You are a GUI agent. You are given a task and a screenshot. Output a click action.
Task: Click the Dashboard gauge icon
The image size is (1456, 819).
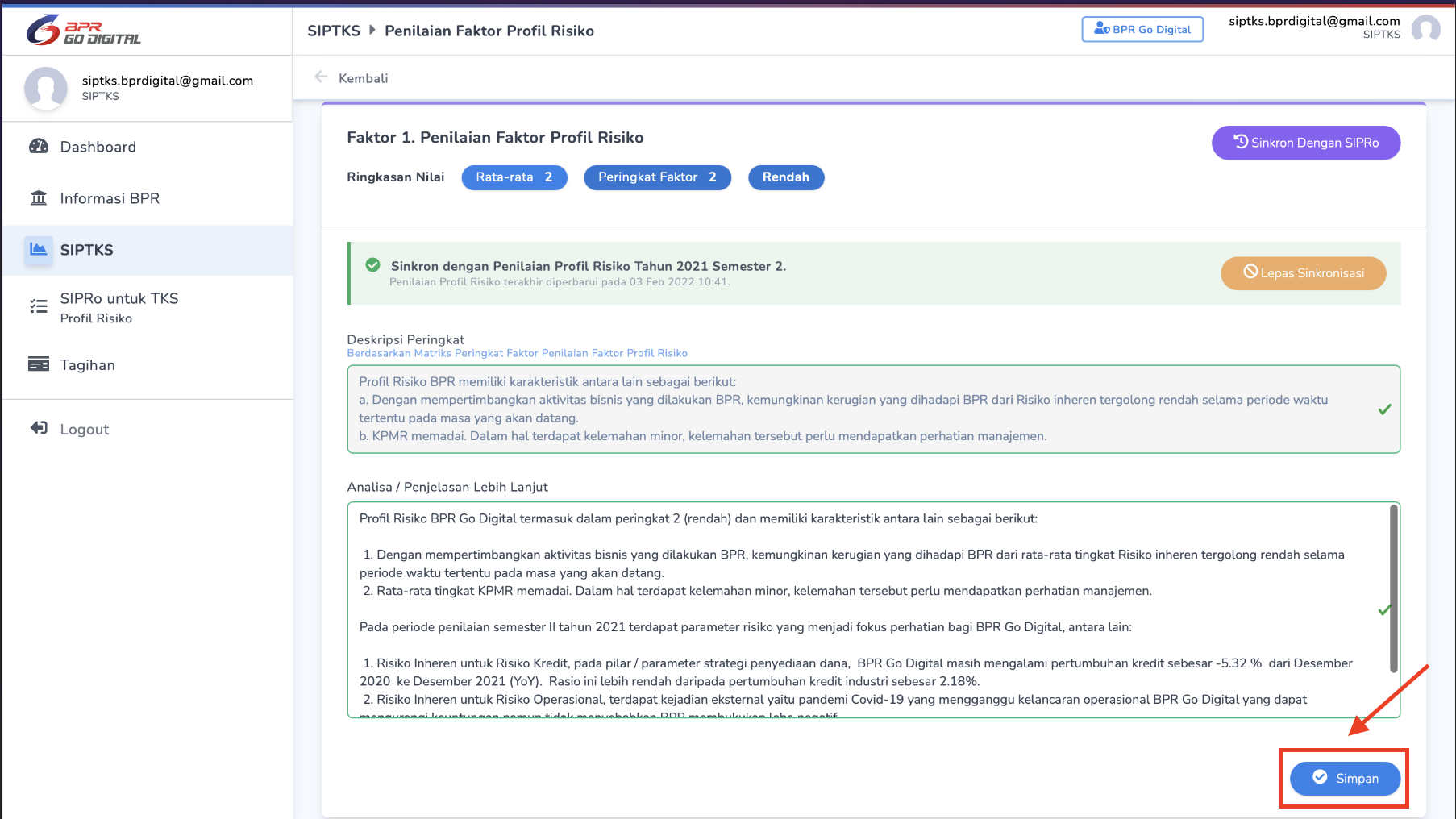pyautogui.click(x=39, y=147)
